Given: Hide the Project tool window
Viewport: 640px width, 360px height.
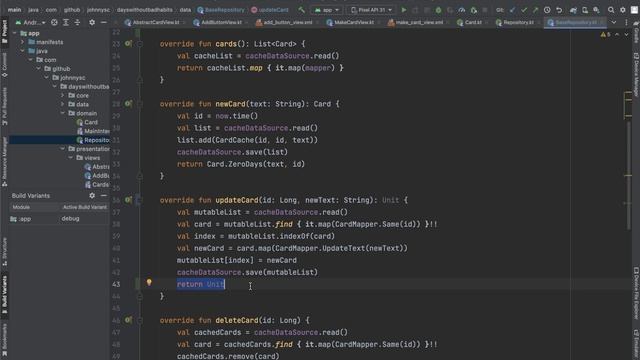Looking at the screenshot, I should [104, 22].
